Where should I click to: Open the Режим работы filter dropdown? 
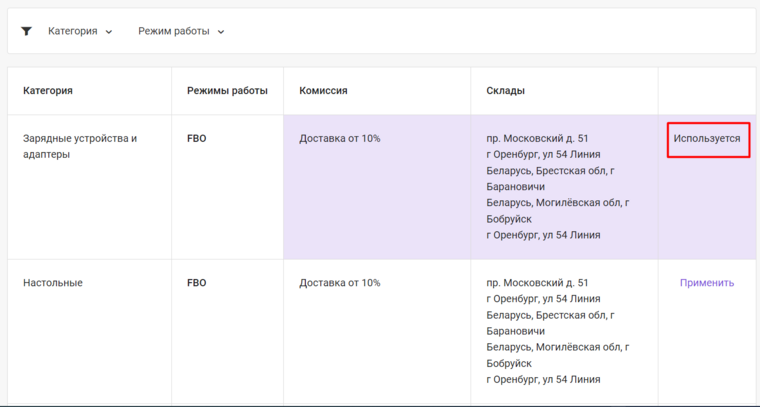point(181,31)
